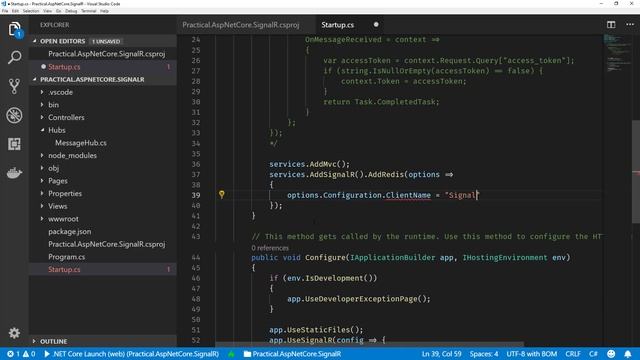Screen dimensions: 640x360
Task: Click the warnings count in status bar
Action: point(29,354)
